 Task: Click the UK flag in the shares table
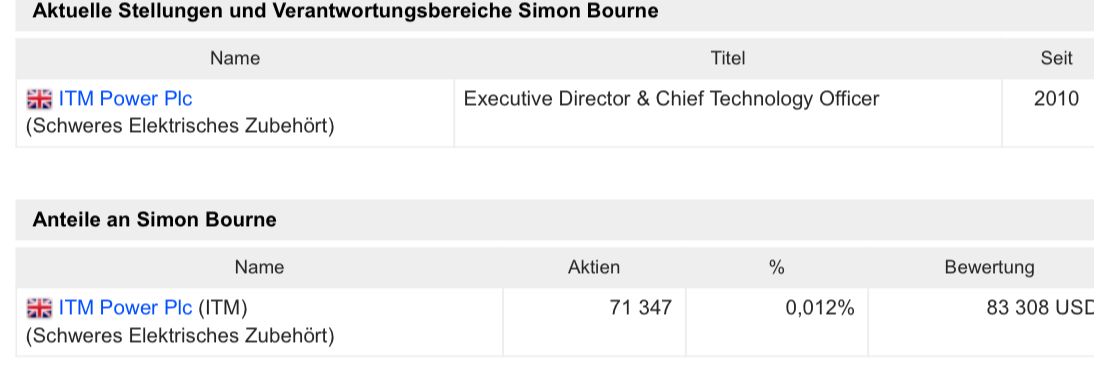point(39,308)
